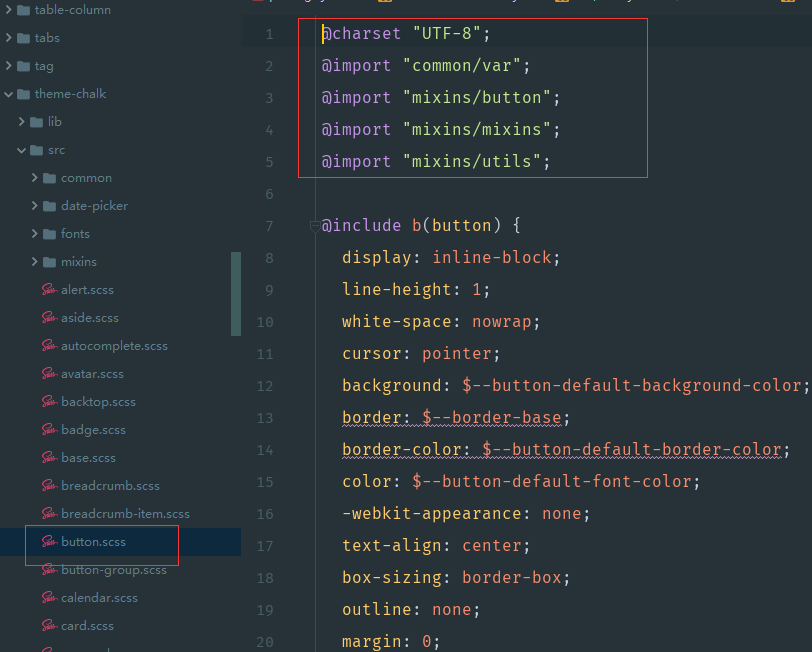812x652 pixels.
Task: Click Sass icon of card.scss
Action: 49,626
